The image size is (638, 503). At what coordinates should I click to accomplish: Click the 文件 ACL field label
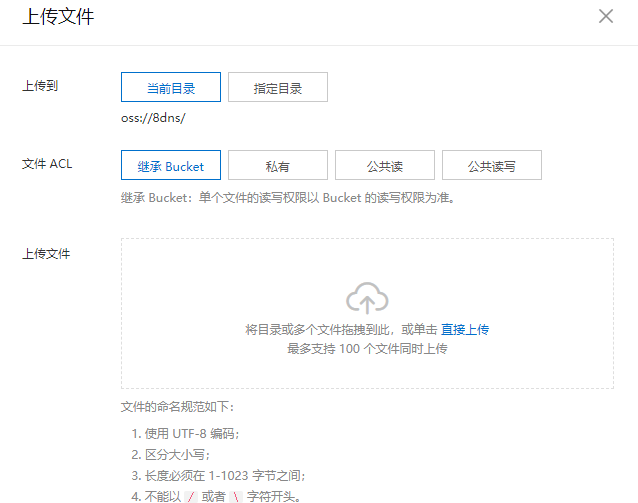coord(47,164)
